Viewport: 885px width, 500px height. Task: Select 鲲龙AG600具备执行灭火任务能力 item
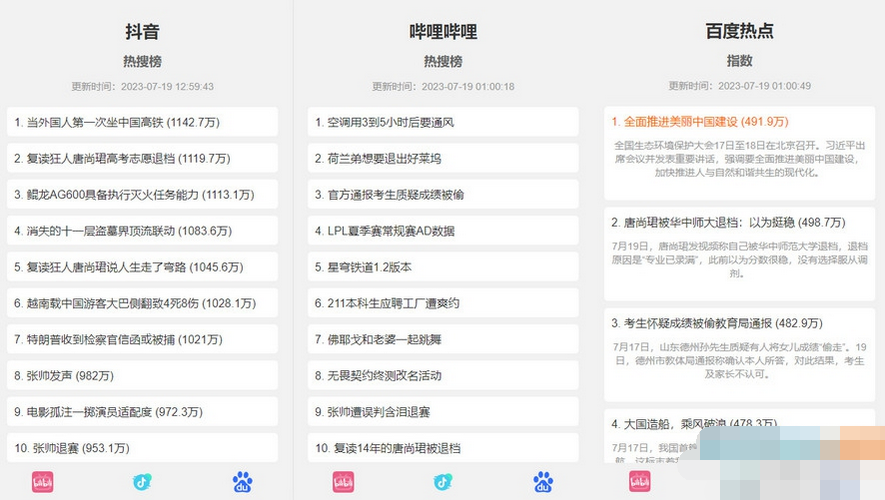coord(142,194)
